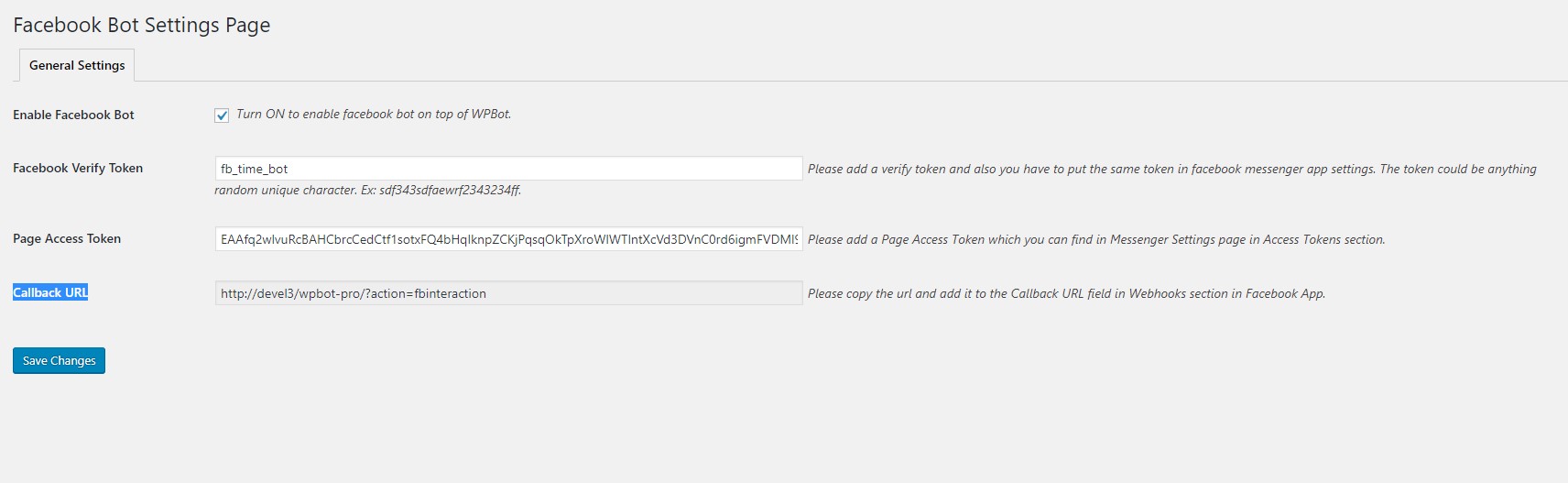Image resolution: width=1568 pixels, height=483 pixels.
Task: Select the read-only Callback URL field
Action: click(508, 293)
